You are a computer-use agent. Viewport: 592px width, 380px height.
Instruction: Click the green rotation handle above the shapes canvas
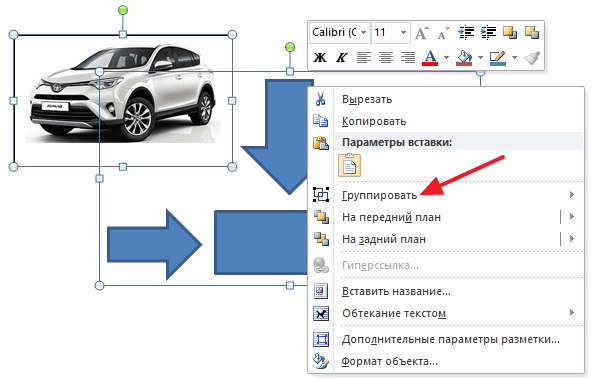point(290,47)
